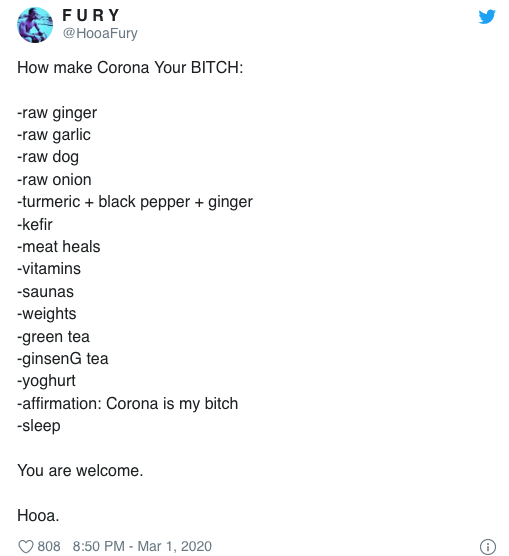Image resolution: width=509 pixels, height=556 pixels.
Task: Click the '-raw ginger' line
Action: [x=57, y=113]
